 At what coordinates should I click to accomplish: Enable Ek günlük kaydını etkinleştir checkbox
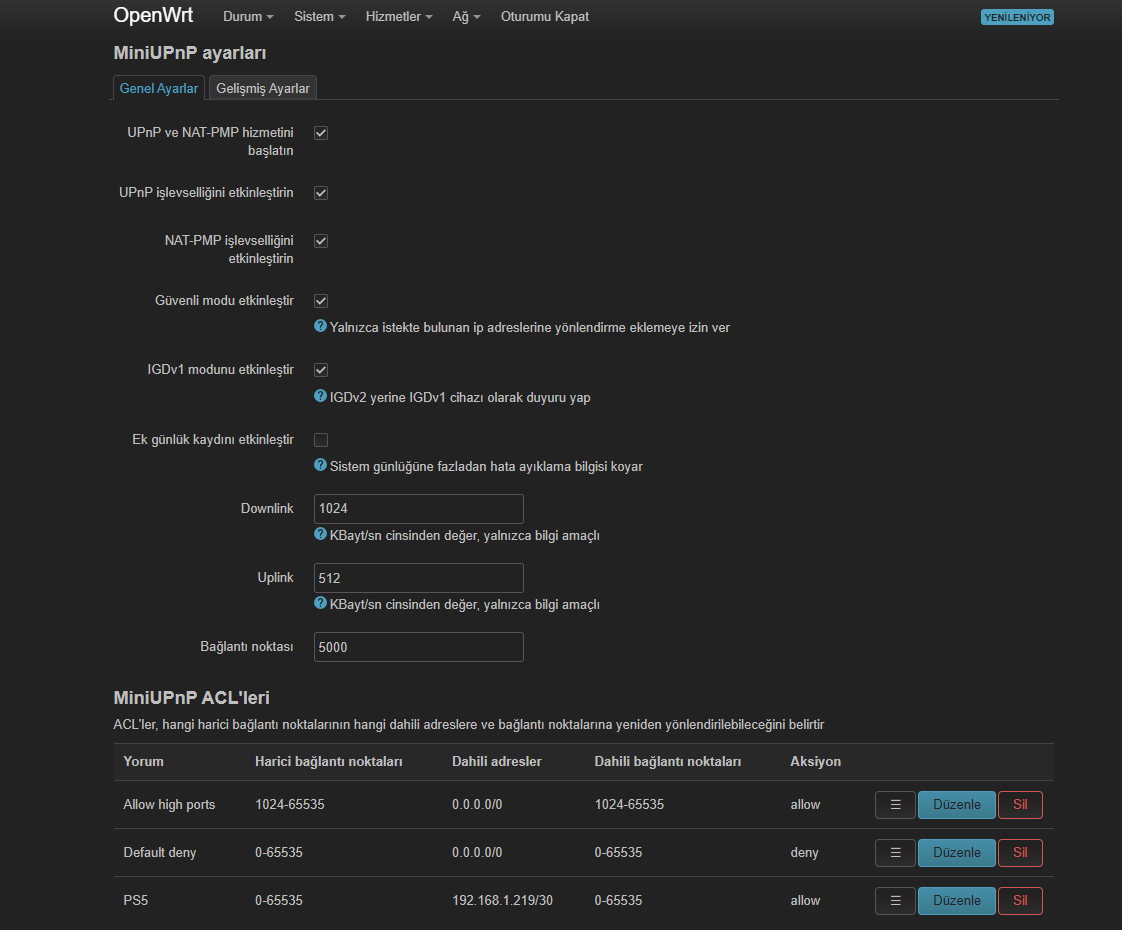(321, 440)
